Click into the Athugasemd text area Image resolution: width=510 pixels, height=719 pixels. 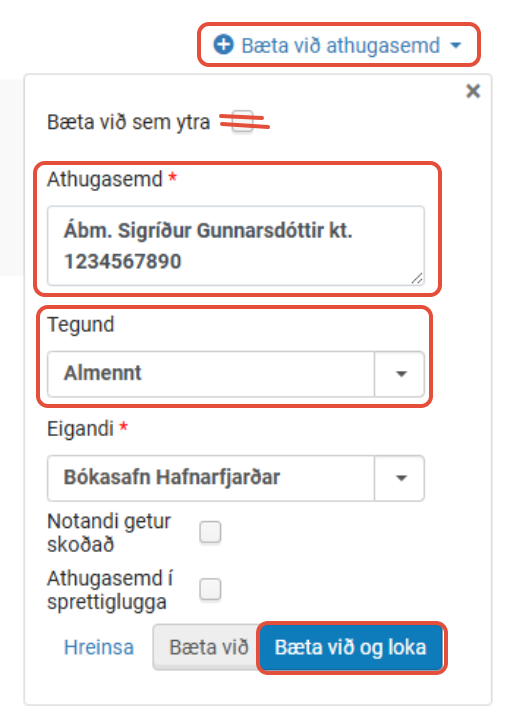[236, 246]
